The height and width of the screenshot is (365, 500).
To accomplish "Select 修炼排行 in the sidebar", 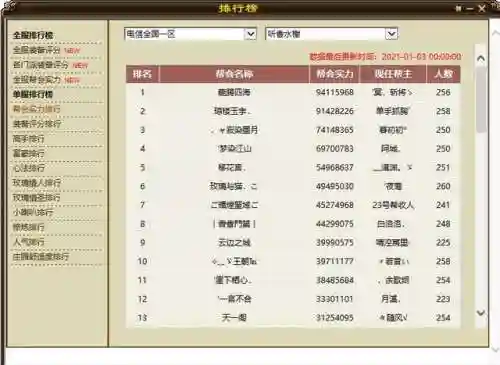I will pos(29,227).
